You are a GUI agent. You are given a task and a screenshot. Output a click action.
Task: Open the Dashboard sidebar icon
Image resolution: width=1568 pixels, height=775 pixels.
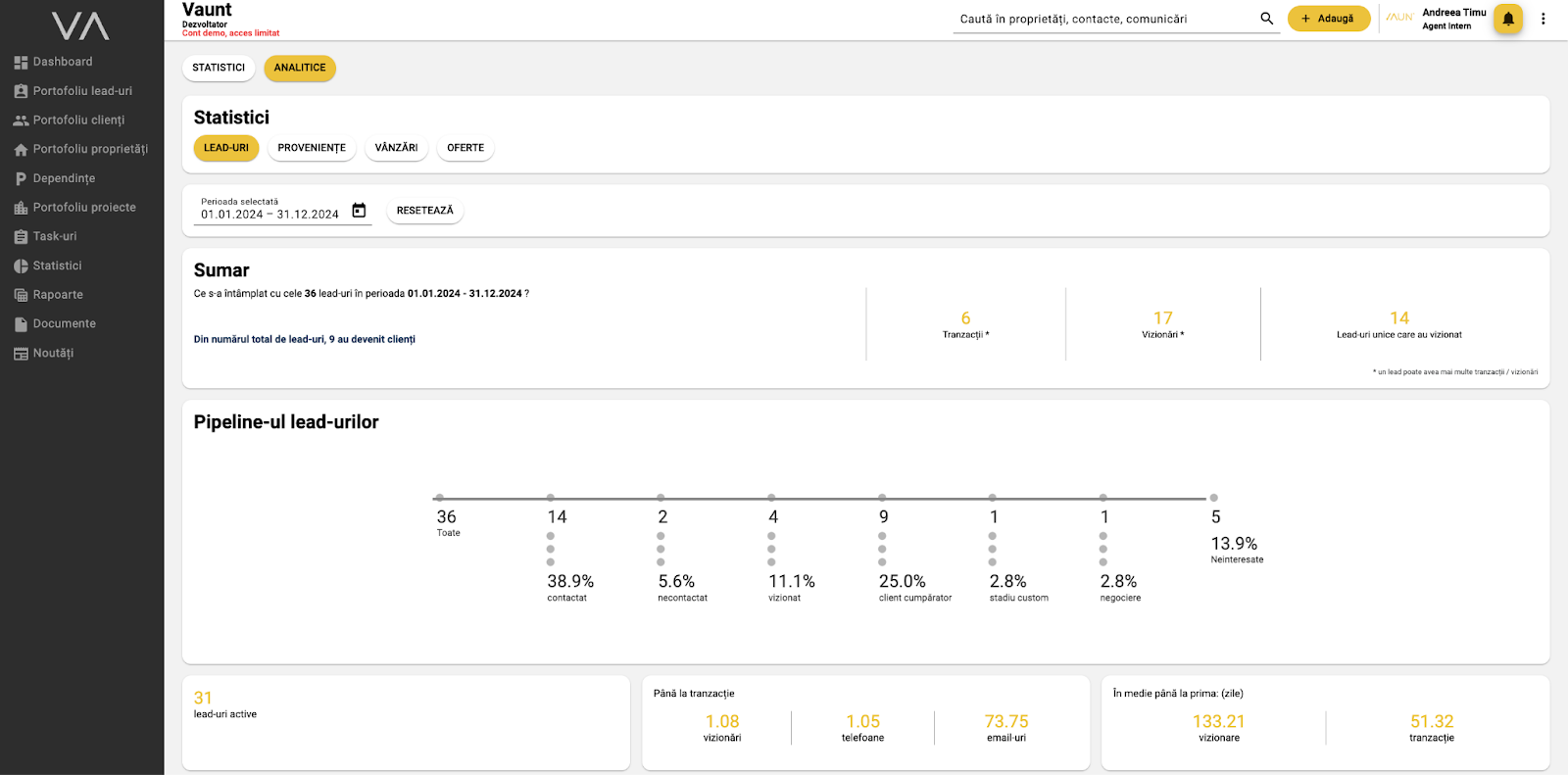21,62
